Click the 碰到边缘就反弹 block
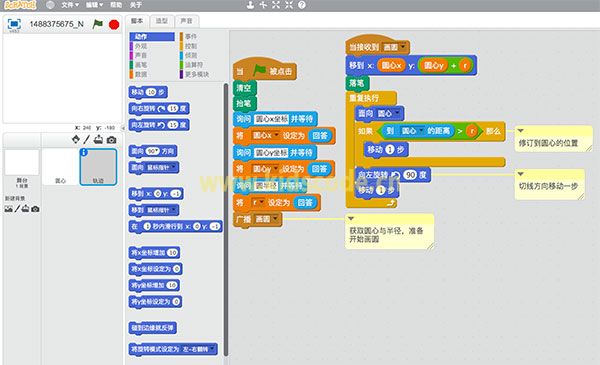This screenshot has width=600, height=365. click(153, 328)
